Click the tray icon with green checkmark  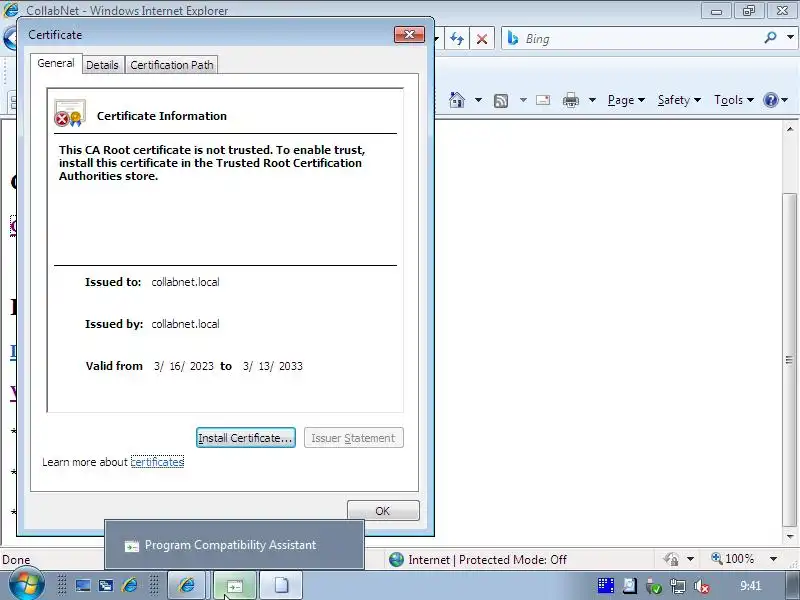pyautogui.click(x=654, y=586)
